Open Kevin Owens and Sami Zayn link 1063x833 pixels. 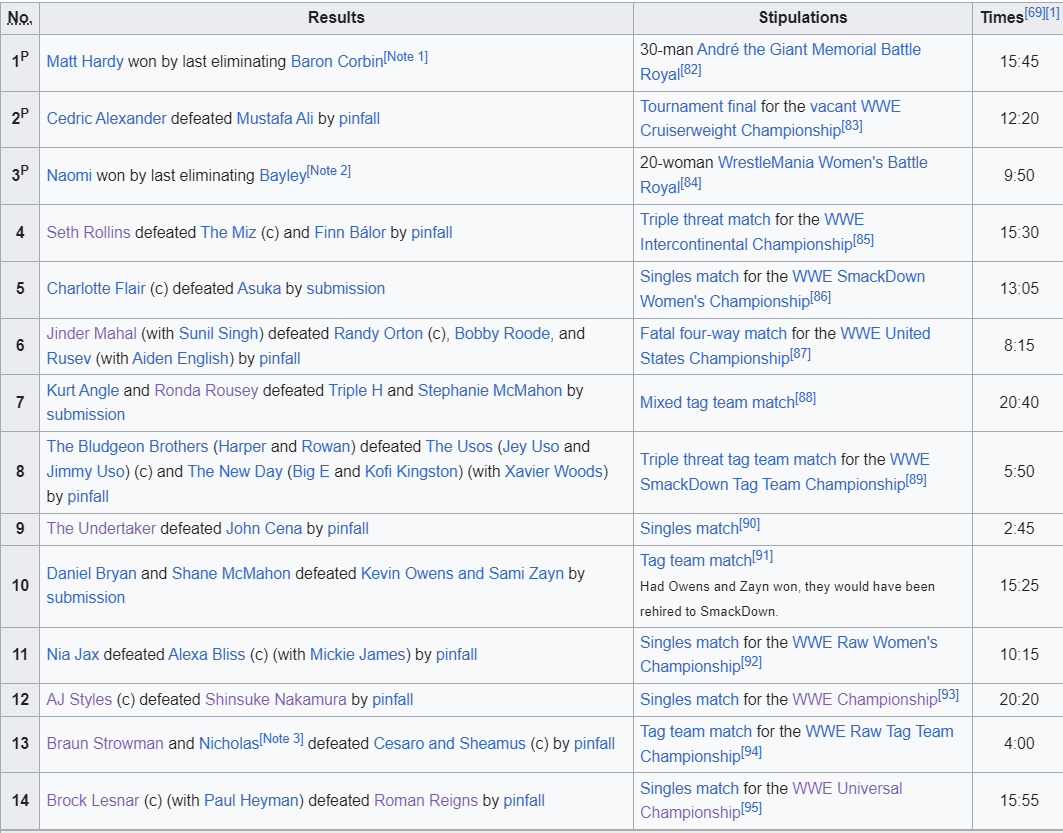(462, 574)
